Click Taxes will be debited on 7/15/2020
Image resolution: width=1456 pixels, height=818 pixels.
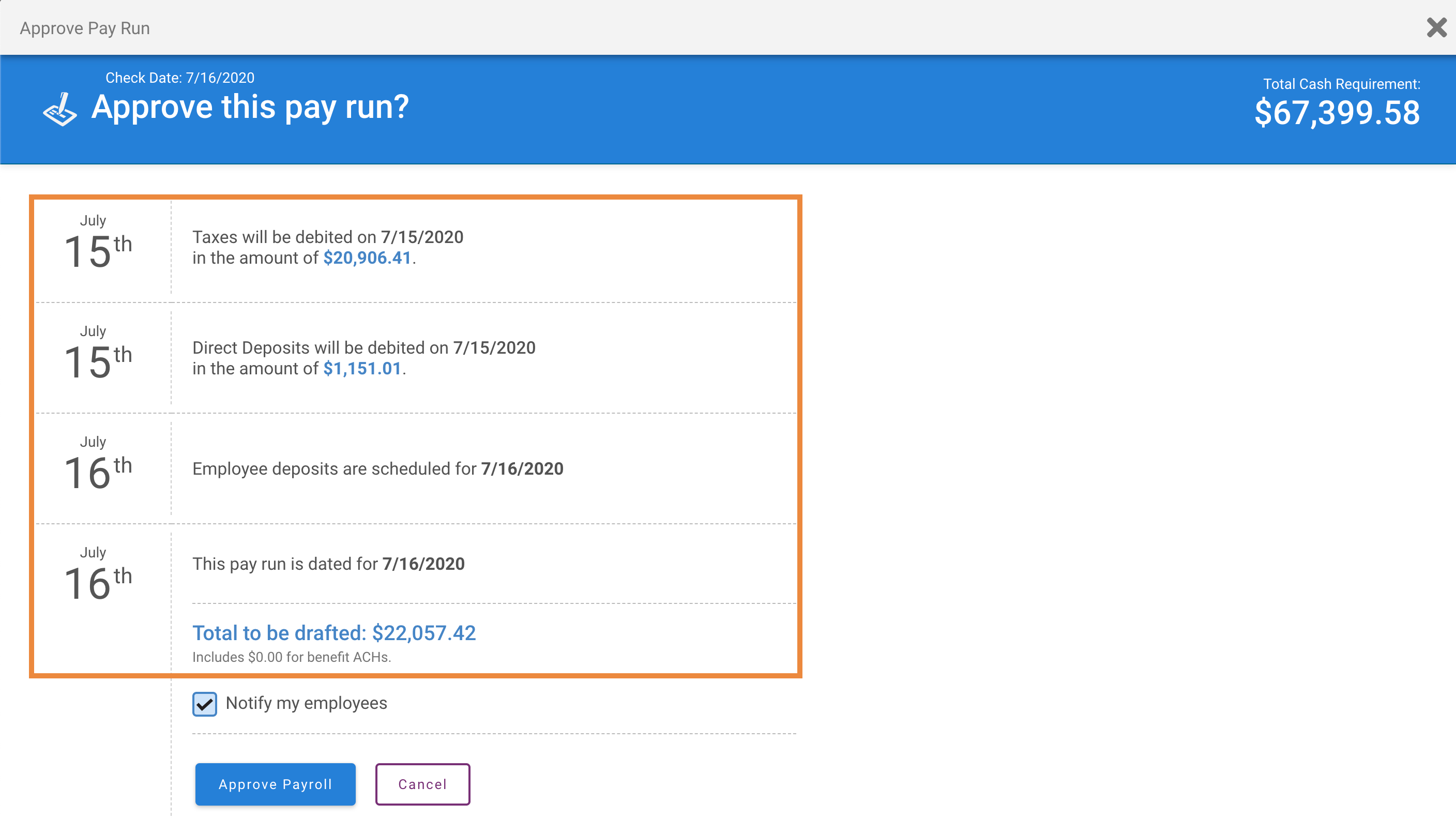tap(328, 237)
